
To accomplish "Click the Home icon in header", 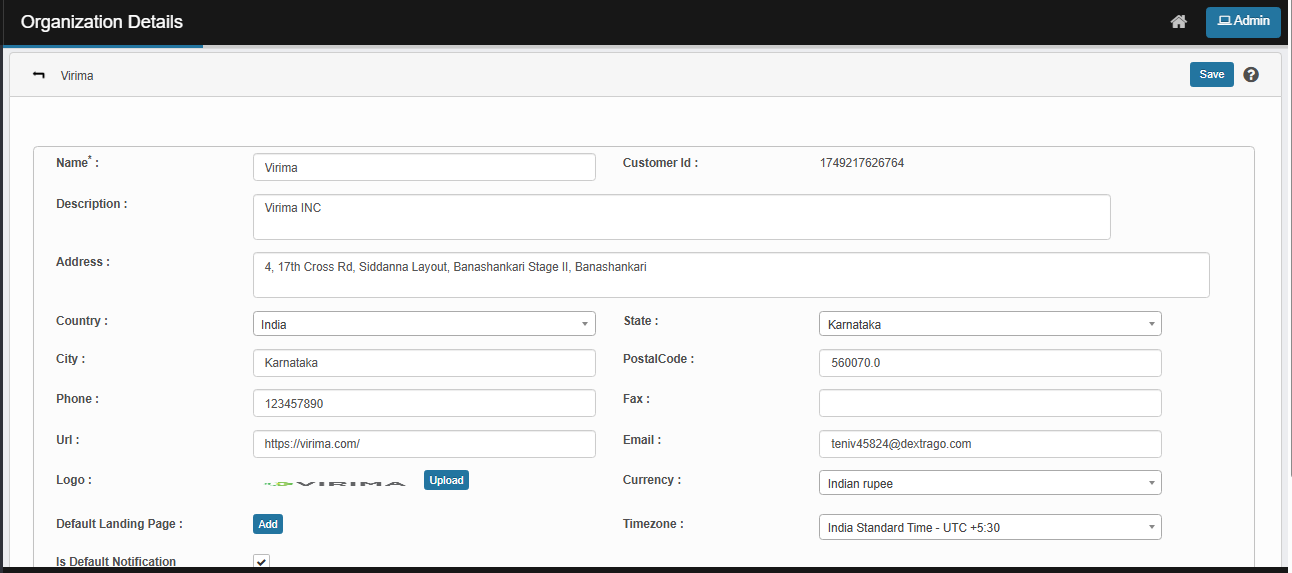I will [1178, 22].
